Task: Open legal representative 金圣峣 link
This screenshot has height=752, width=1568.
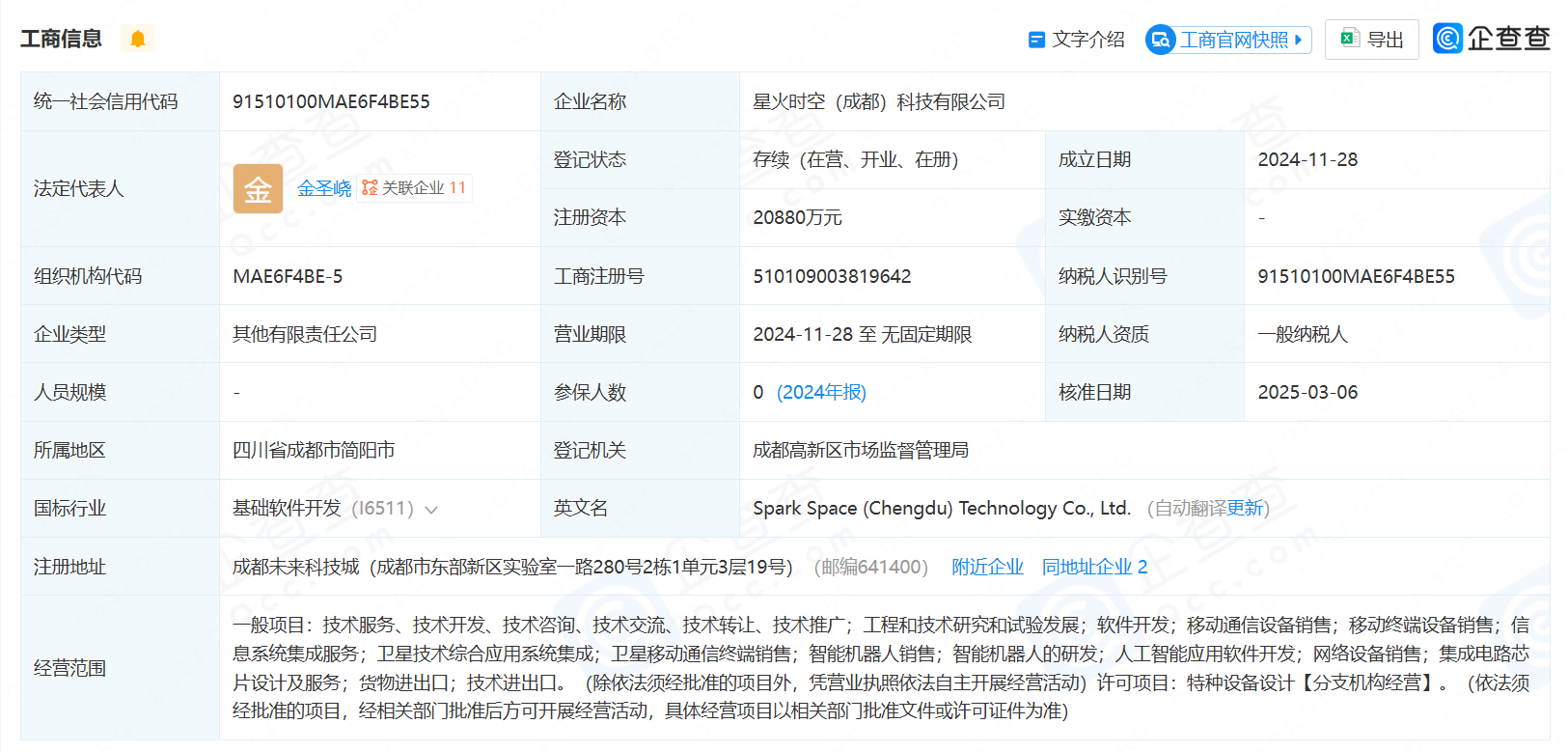Action: point(324,188)
